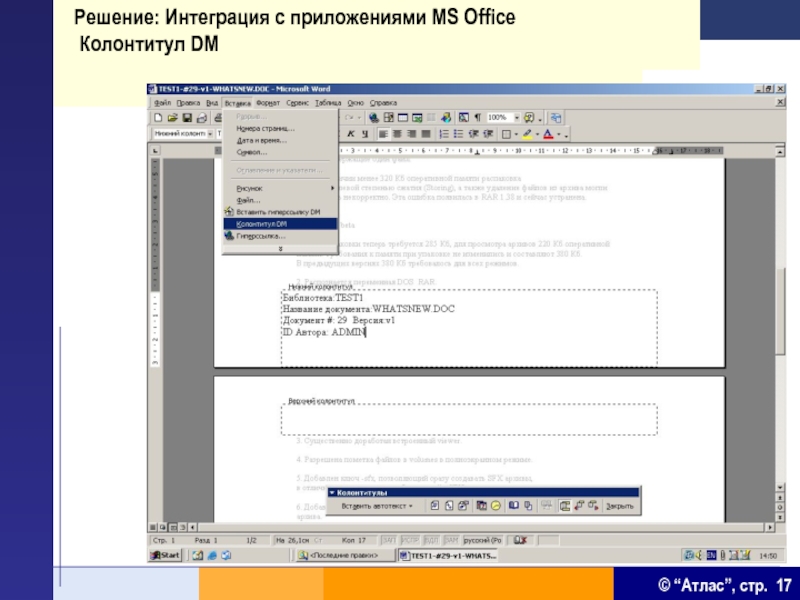
Task: Insert date from header/footer toolbar
Action: pyautogui.click(x=481, y=506)
